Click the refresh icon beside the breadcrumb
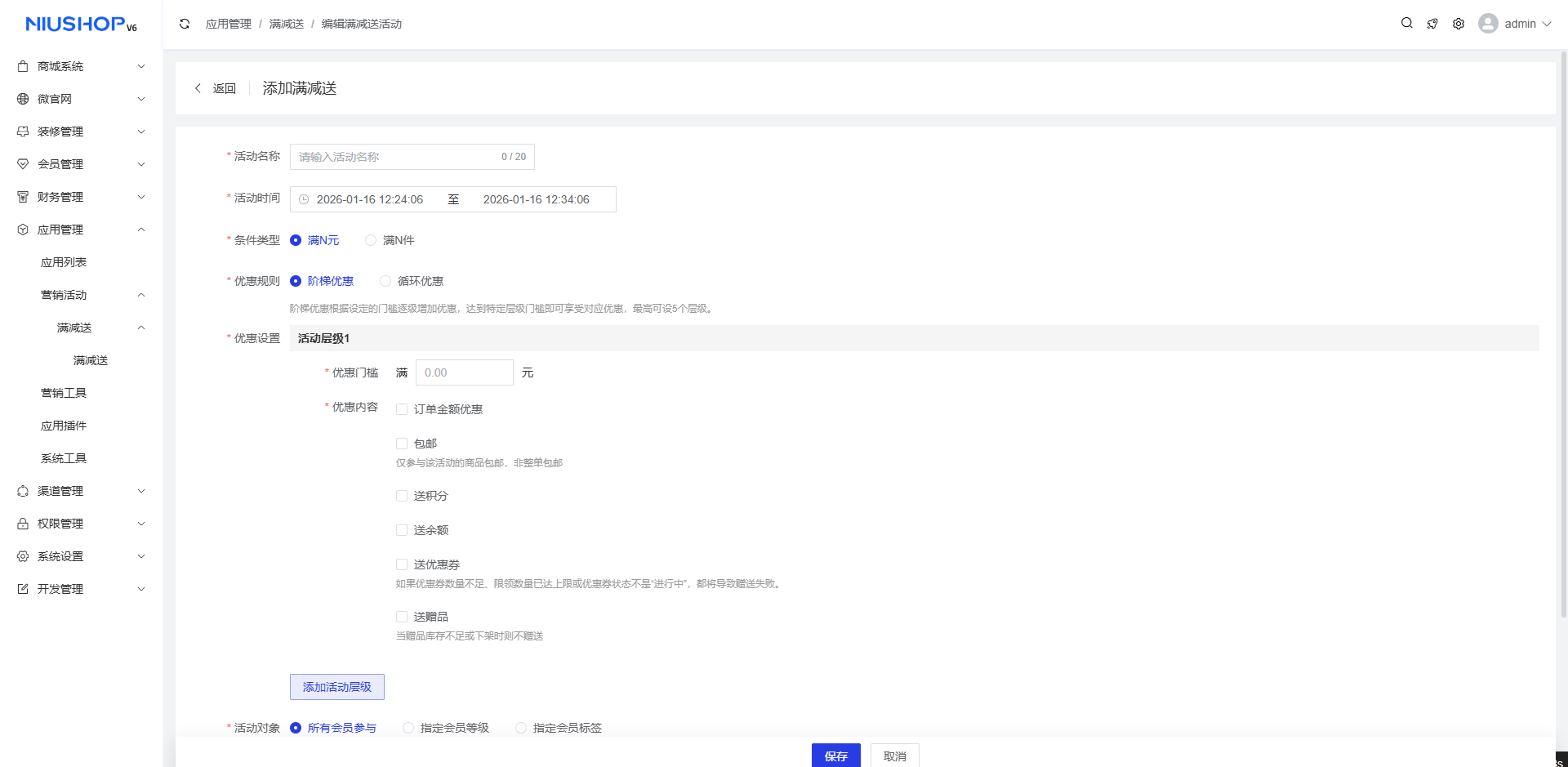The width and height of the screenshot is (1568, 767). 185,24
